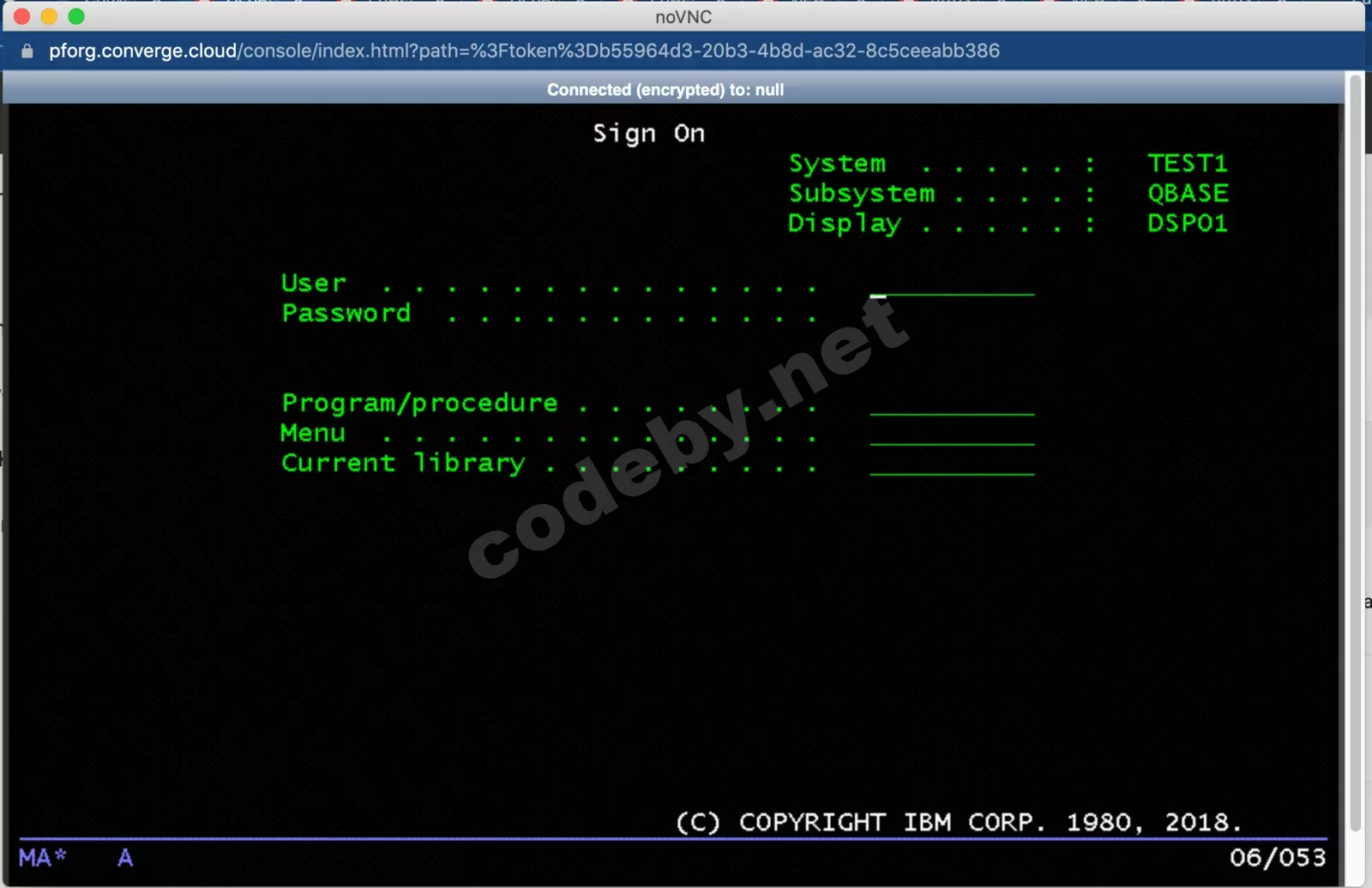This screenshot has width=1372, height=888.
Task: Click the 'Program/procedure' label
Action: [419, 403]
